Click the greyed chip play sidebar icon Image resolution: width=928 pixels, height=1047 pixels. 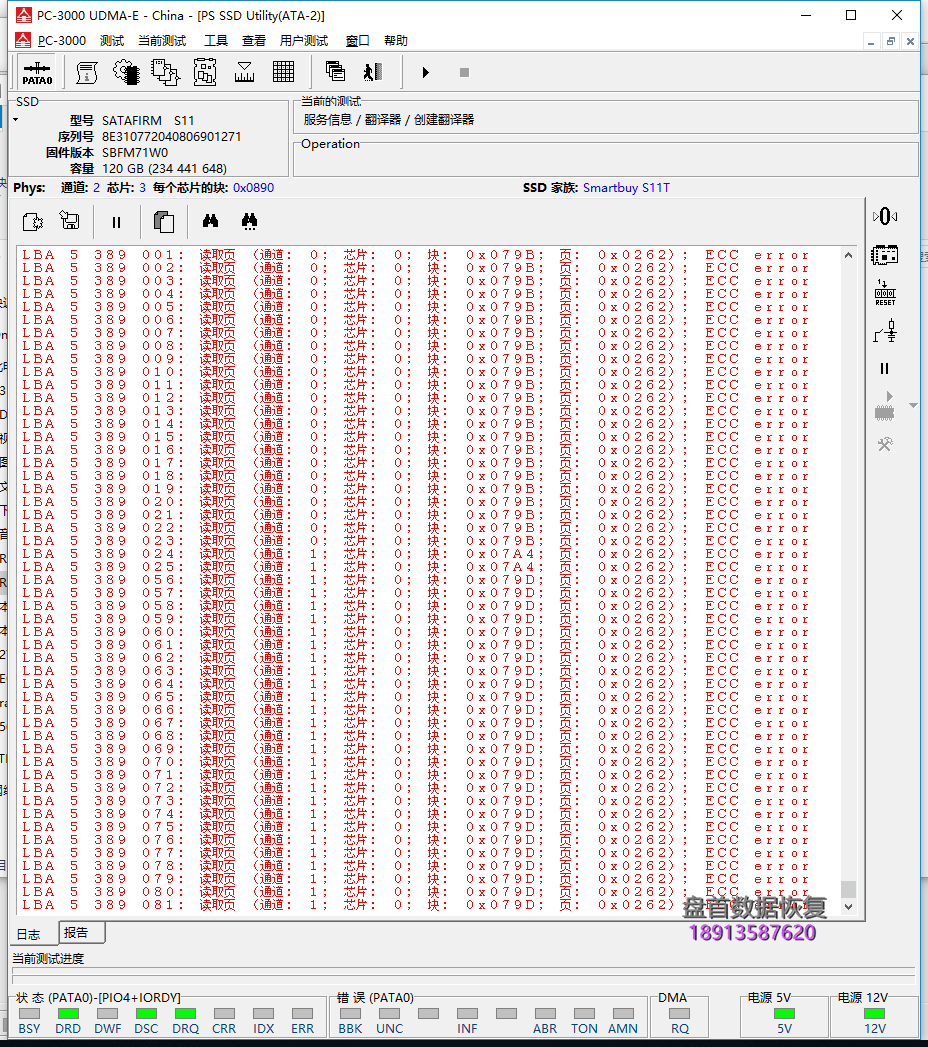(885, 407)
